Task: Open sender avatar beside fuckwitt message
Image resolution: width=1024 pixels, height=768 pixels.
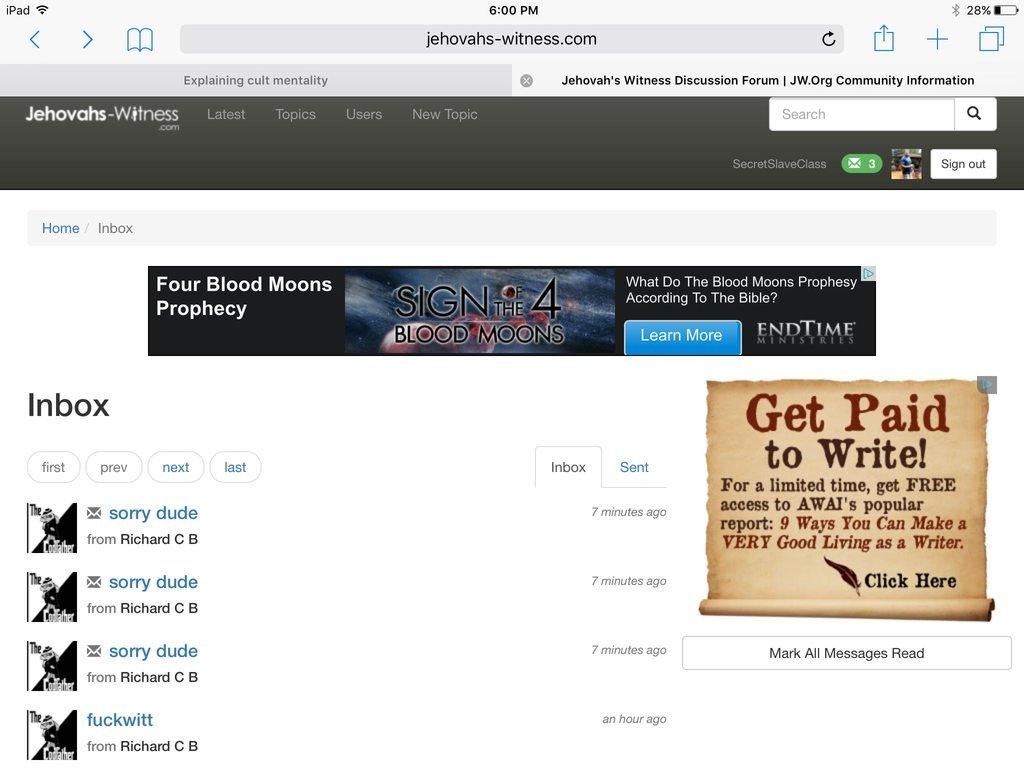Action: [52, 734]
